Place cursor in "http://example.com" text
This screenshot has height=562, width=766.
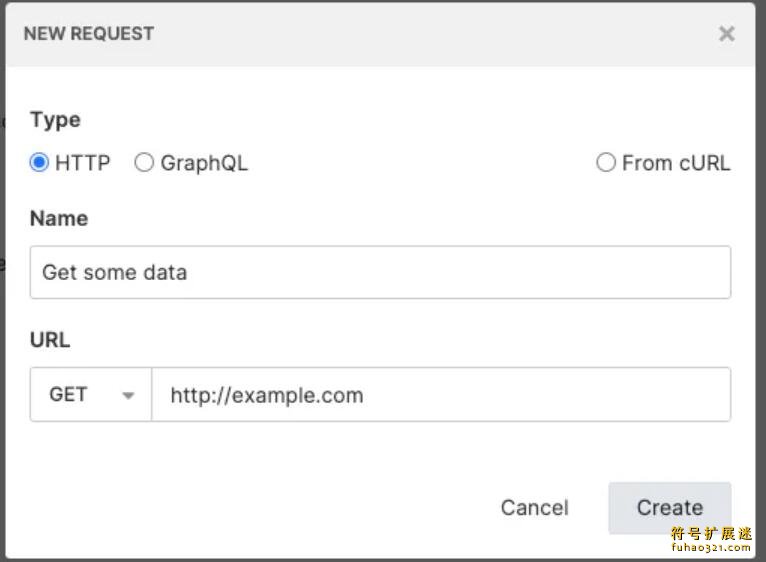coord(267,395)
